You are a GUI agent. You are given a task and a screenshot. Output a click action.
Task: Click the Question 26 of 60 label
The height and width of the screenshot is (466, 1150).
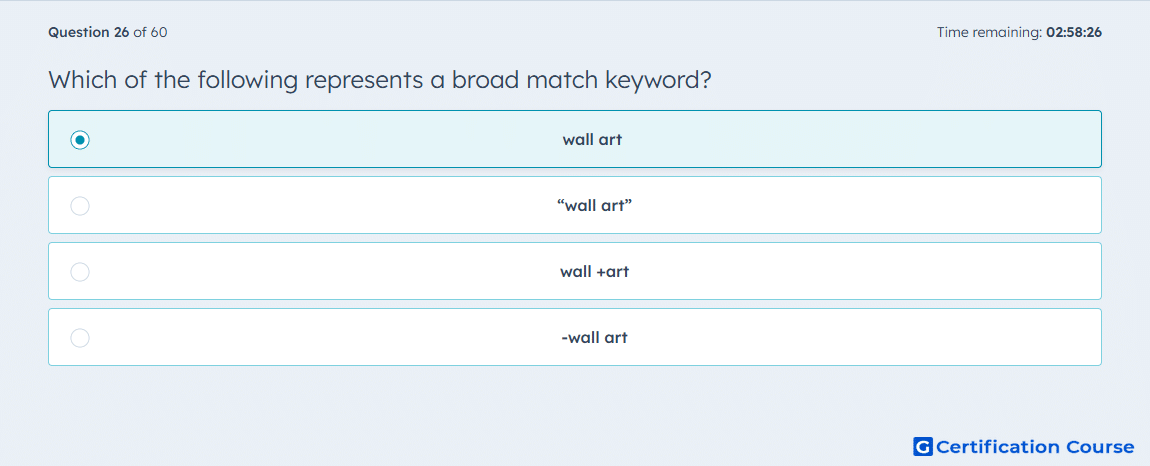pos(108,32)
